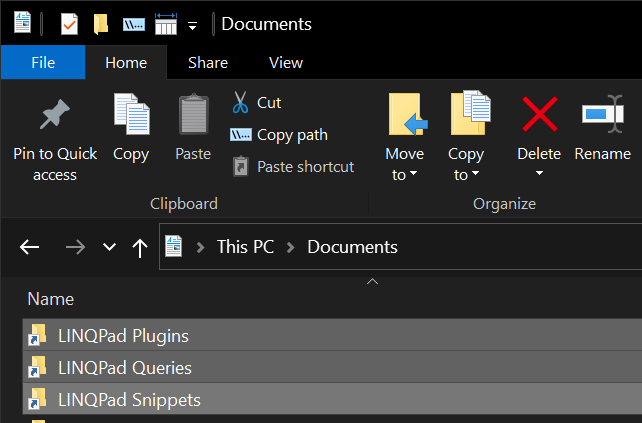Click the Copy path ribbon icon
Image resolution: width=642 pixels, height=423 pixels.
[x=241, y=134]
